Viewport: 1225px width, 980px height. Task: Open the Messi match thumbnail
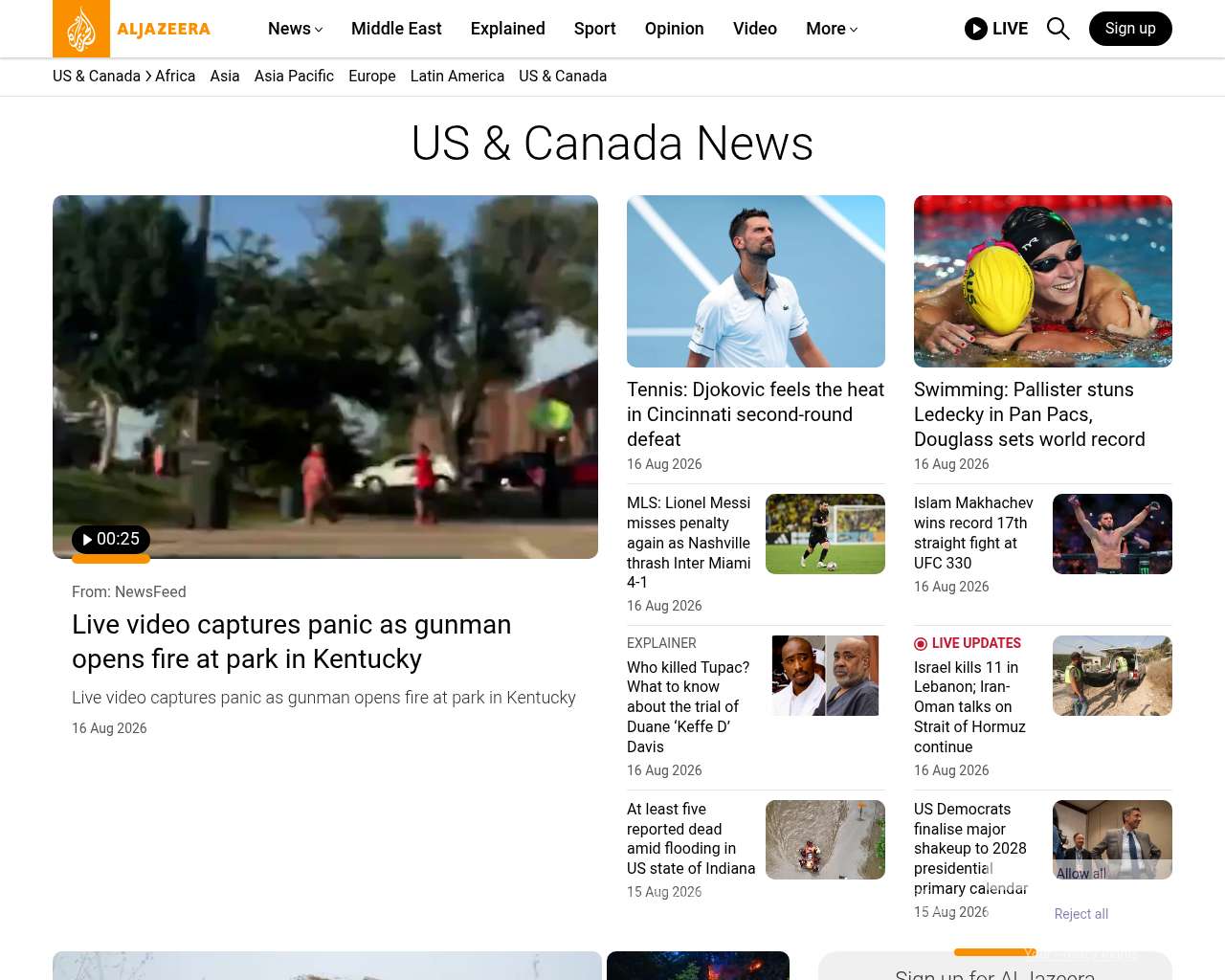[x=825, y=534]
